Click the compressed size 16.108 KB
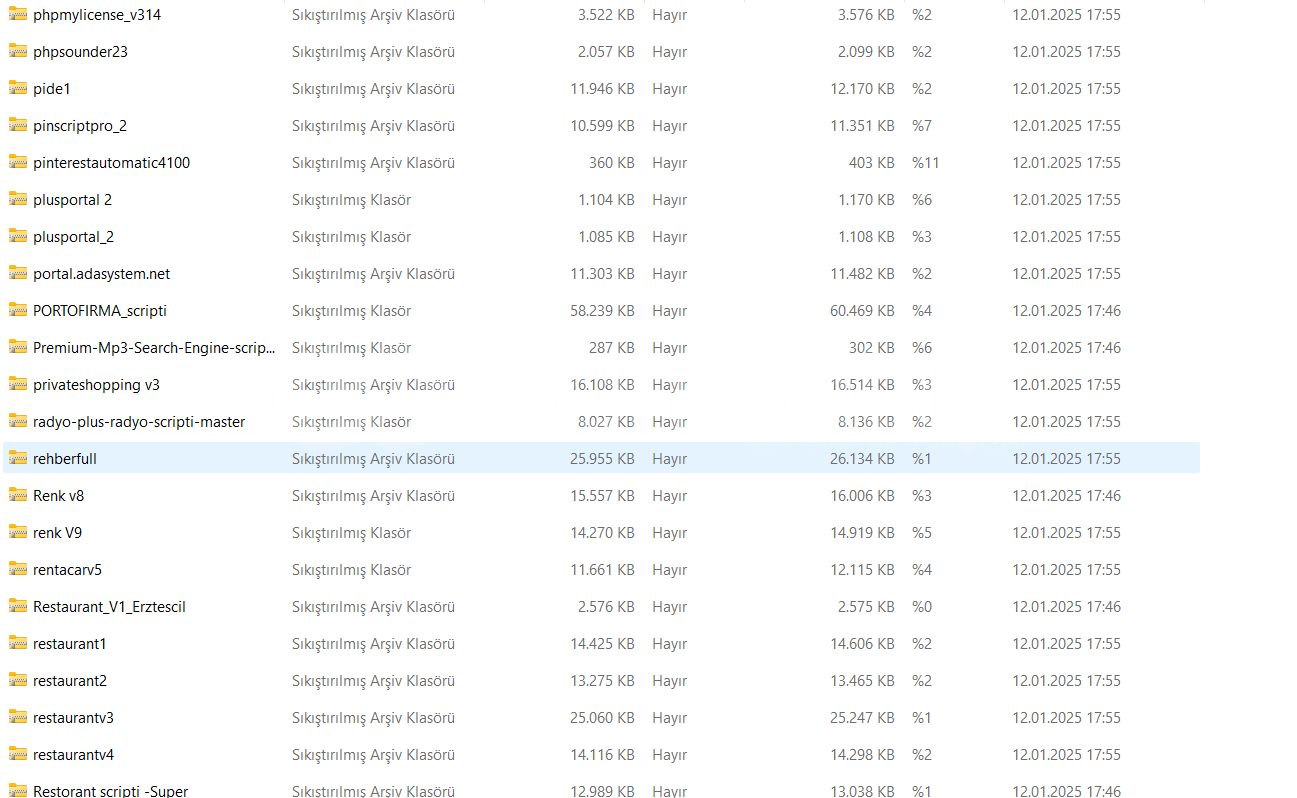1297x798 pixels. [x=602, y=385]
